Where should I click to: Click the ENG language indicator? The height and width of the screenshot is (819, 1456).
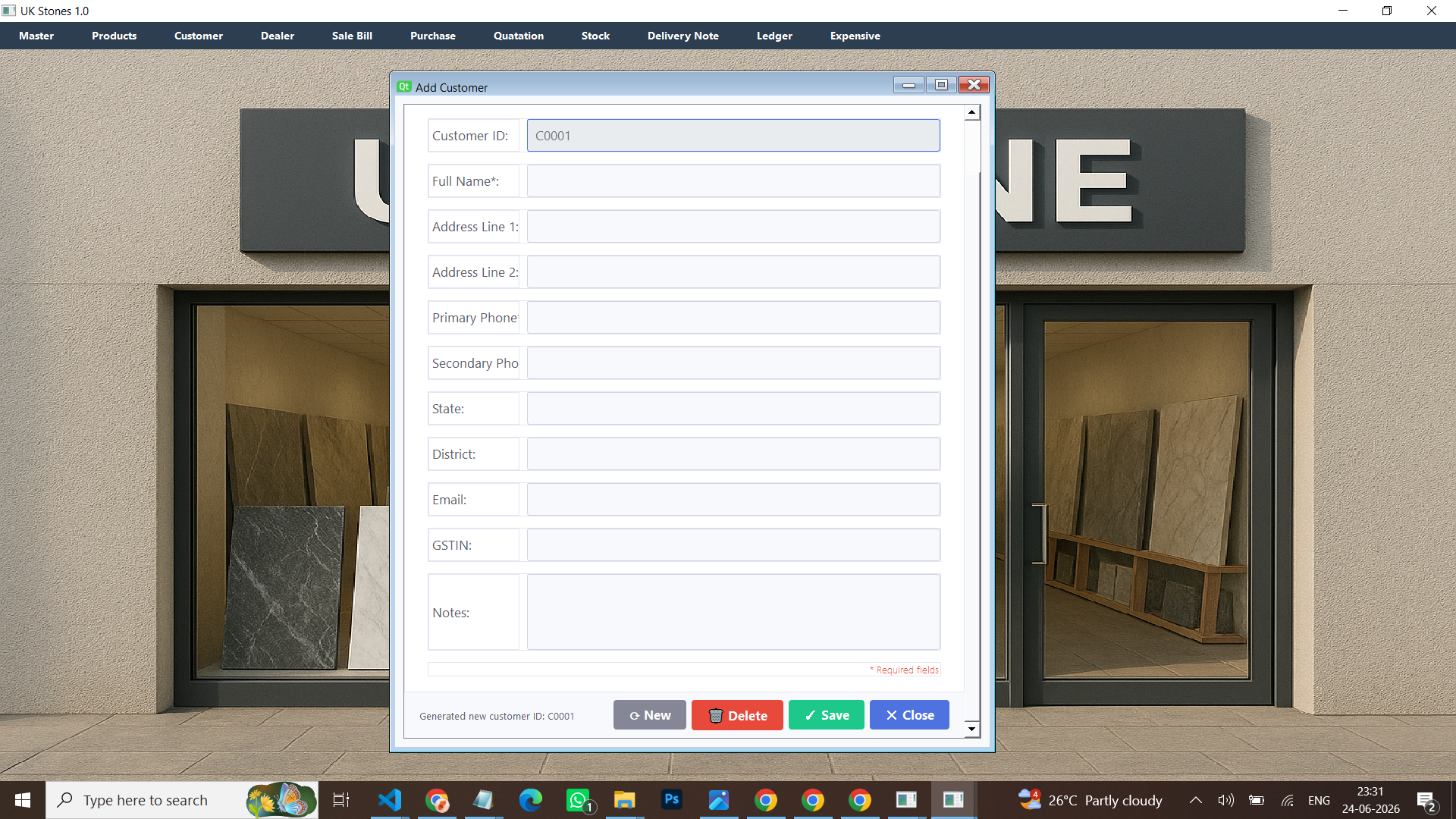(x=1319, y=800)
